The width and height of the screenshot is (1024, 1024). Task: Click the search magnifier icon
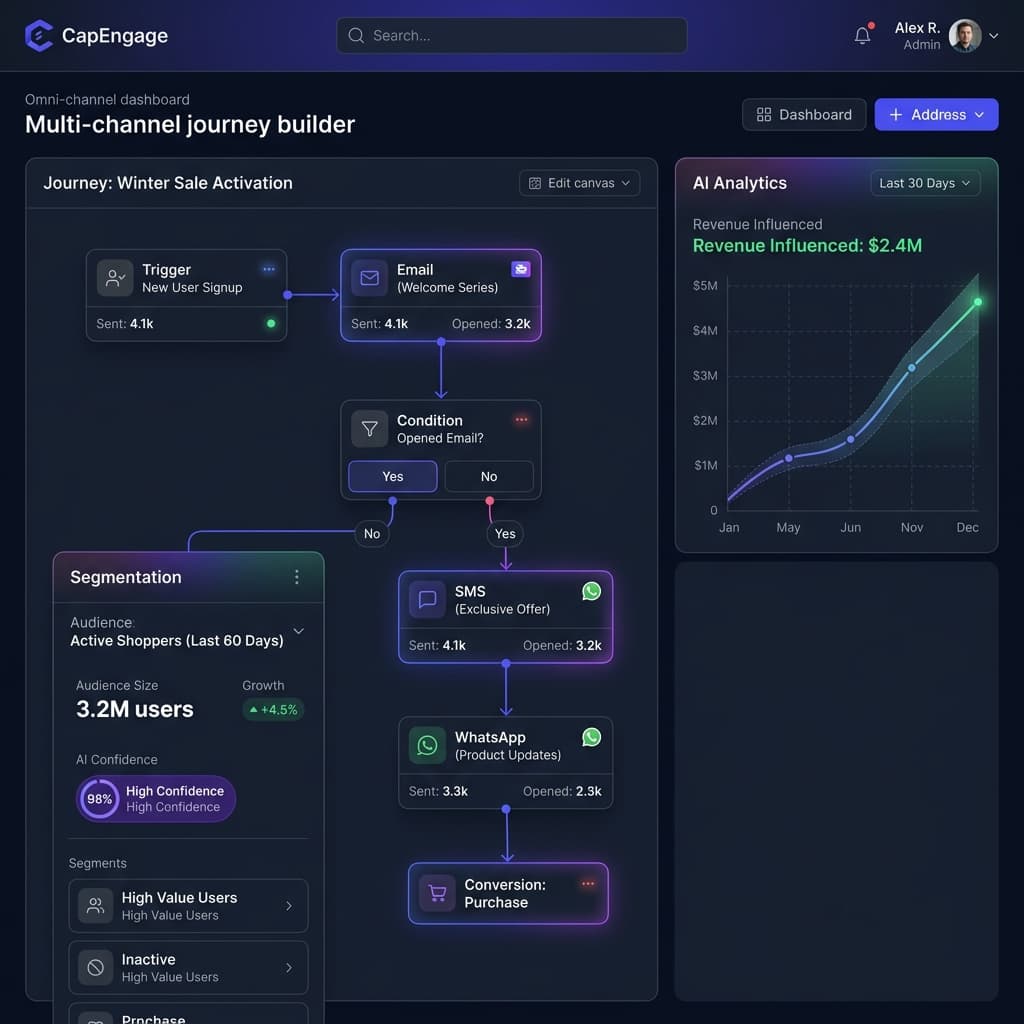pos(356,35)
